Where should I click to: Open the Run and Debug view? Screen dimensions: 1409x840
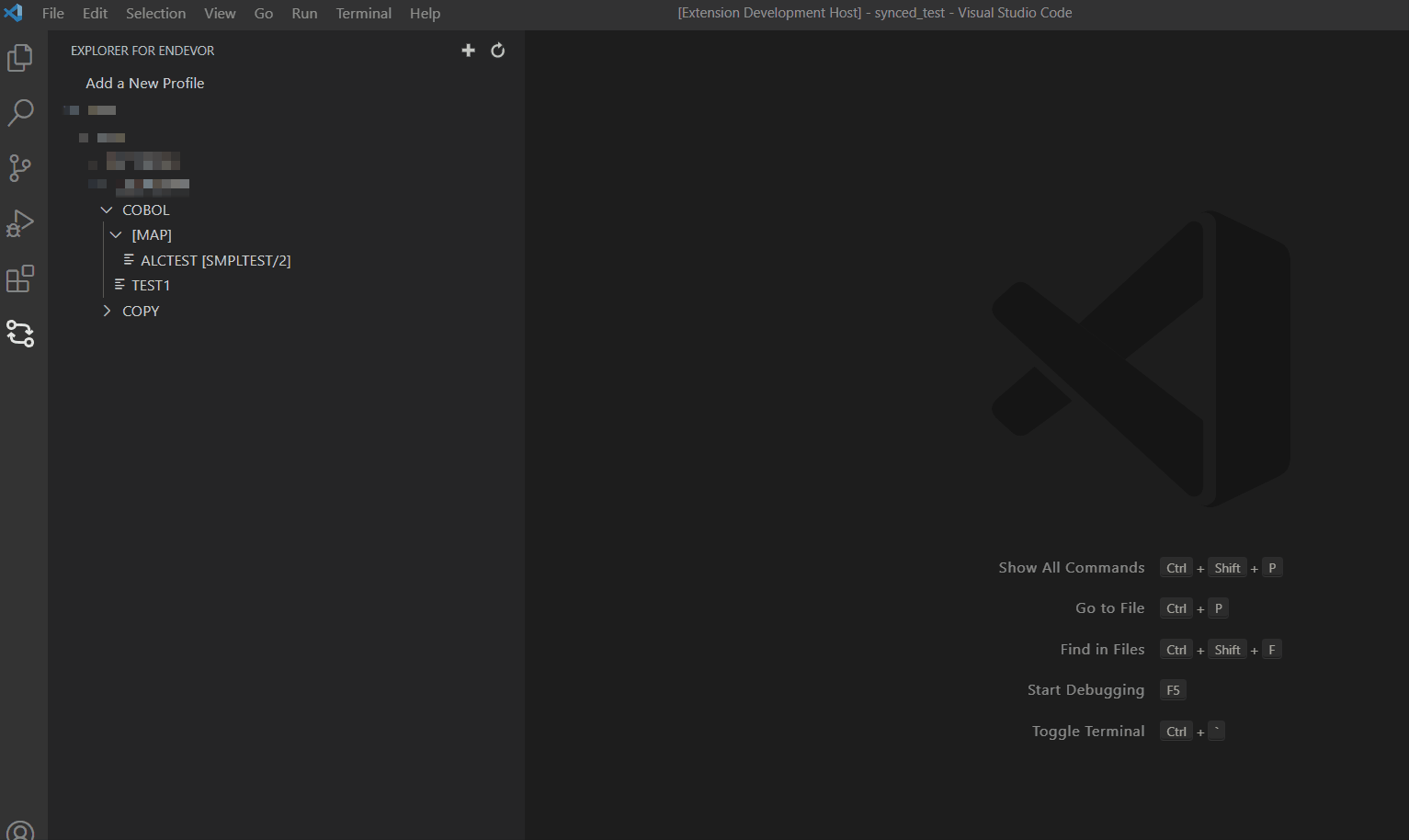tap(20, 223)
